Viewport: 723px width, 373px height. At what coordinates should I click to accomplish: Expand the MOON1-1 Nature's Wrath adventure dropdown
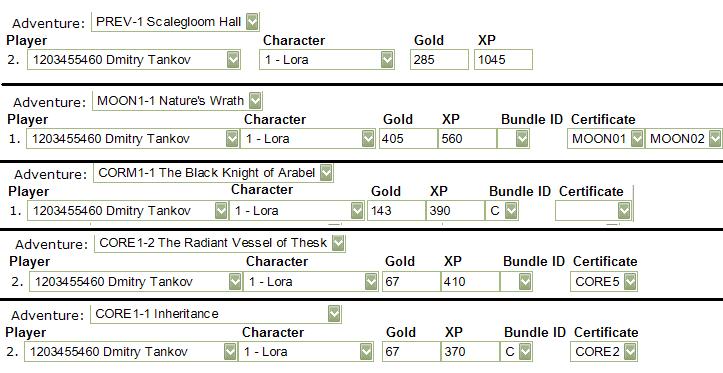click(177, 101)
